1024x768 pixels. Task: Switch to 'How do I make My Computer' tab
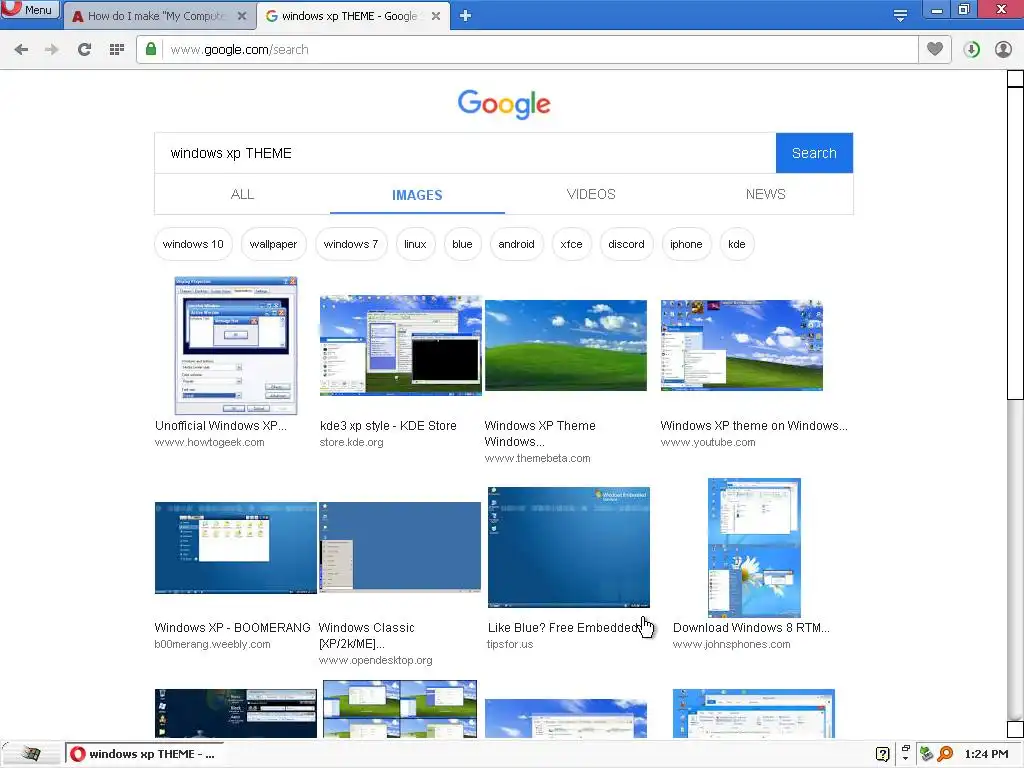coord(155,16)
